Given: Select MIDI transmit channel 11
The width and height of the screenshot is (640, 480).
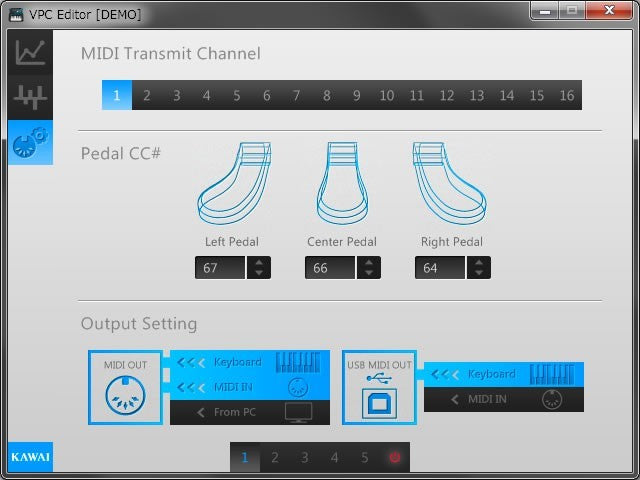Looking at the screenshot, I should click(417, 95).
